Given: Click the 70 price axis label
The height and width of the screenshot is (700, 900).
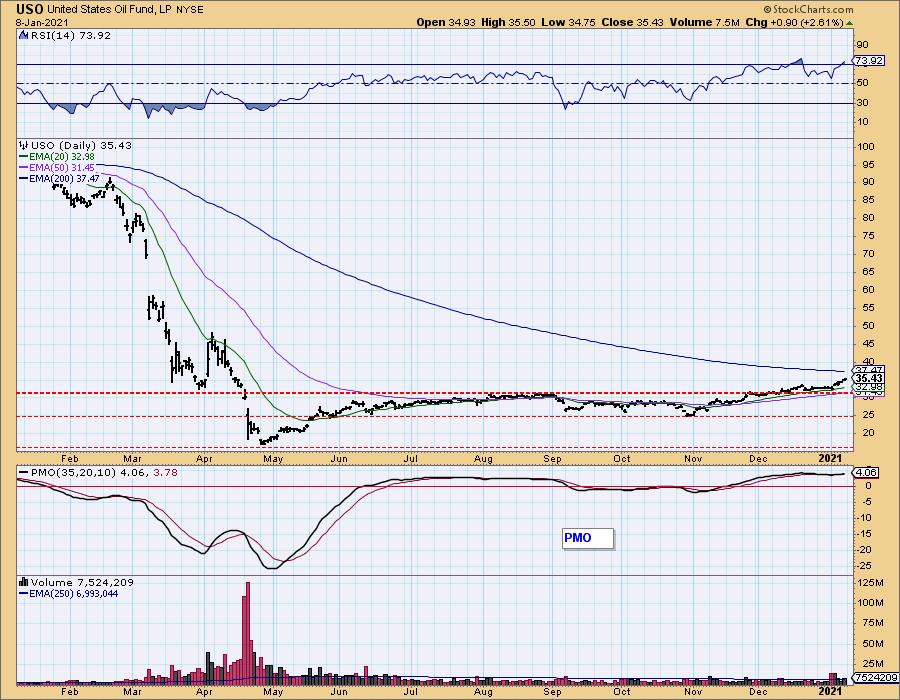Looking at the screenshot, I should tap(868, 254).
